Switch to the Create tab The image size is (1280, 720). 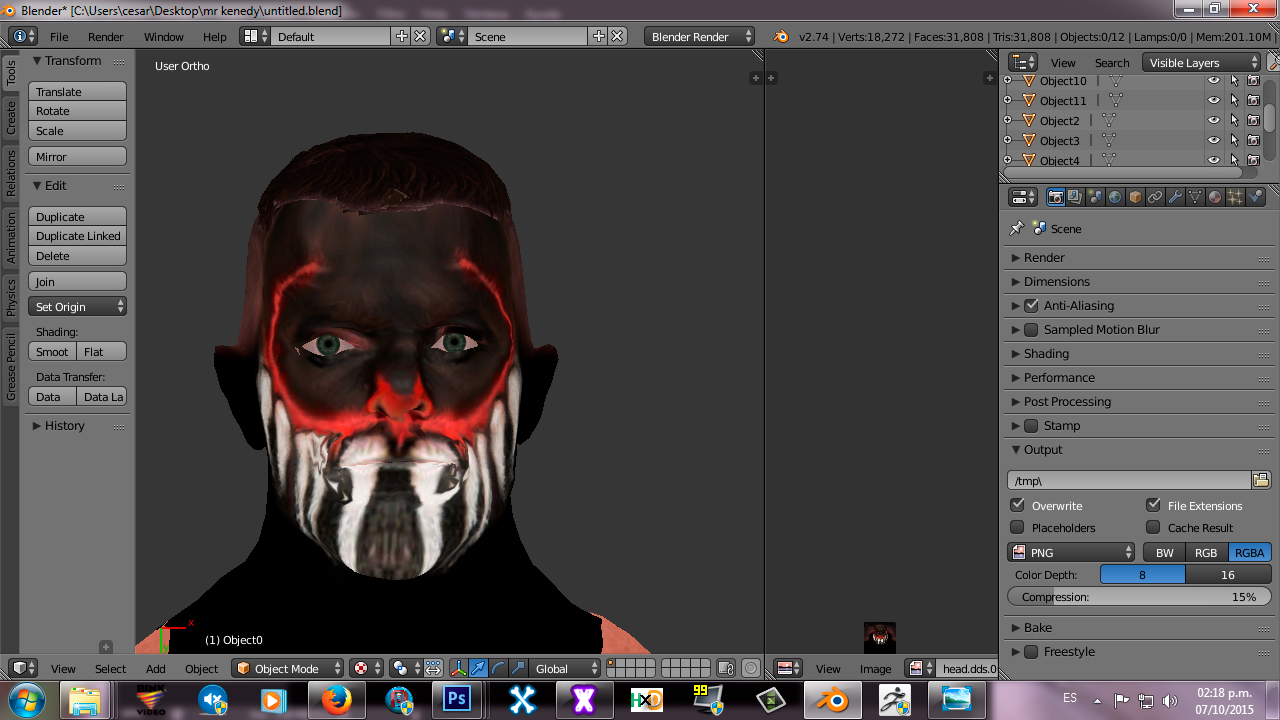tap(11, 117)
